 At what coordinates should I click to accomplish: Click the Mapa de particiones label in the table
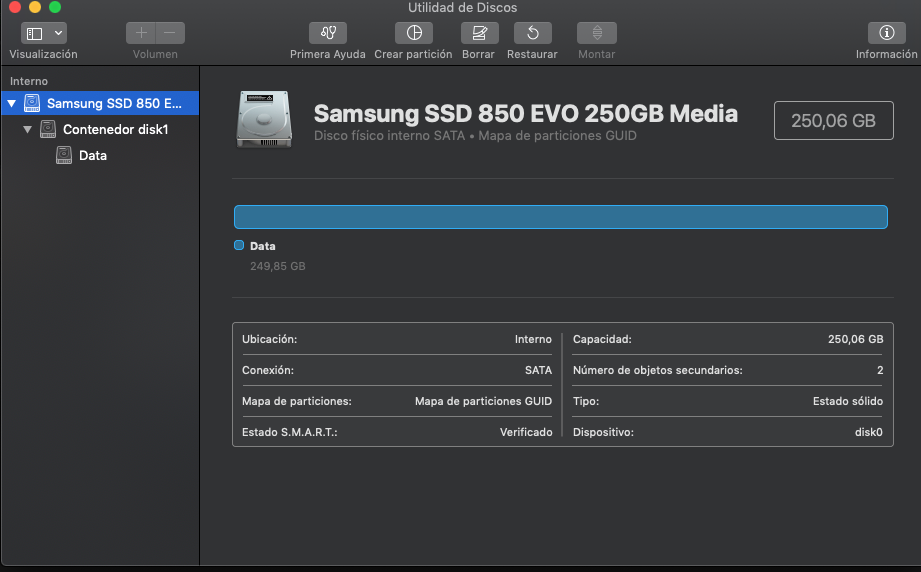297,401
